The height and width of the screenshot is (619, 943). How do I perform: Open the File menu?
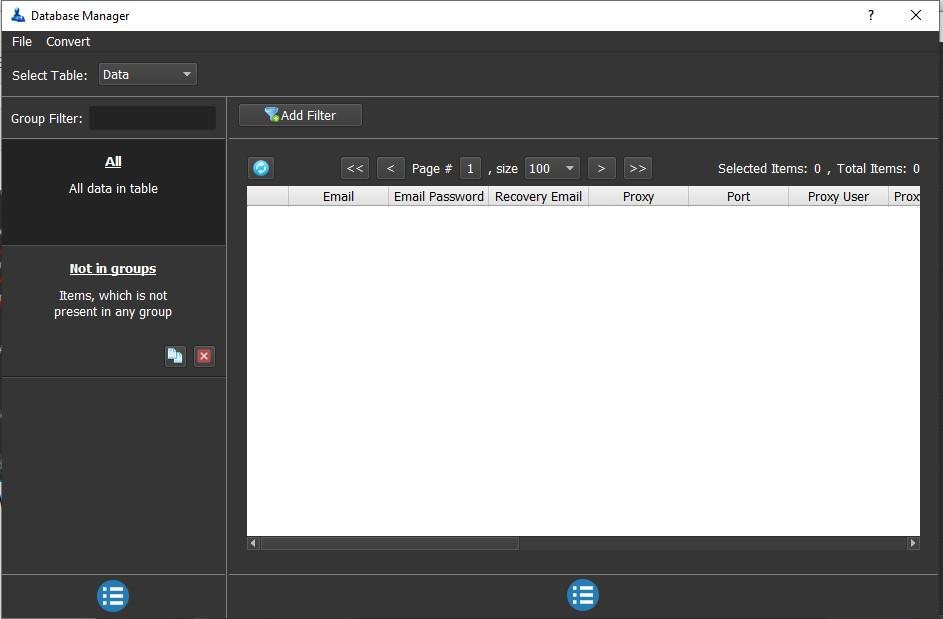22,42
